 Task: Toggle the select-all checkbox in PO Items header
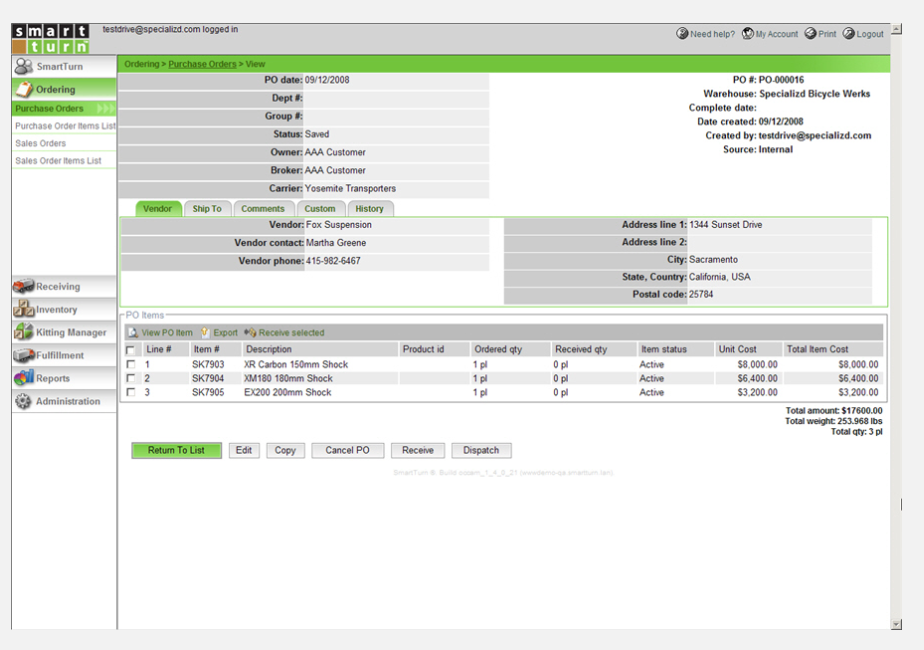(130, 349)
